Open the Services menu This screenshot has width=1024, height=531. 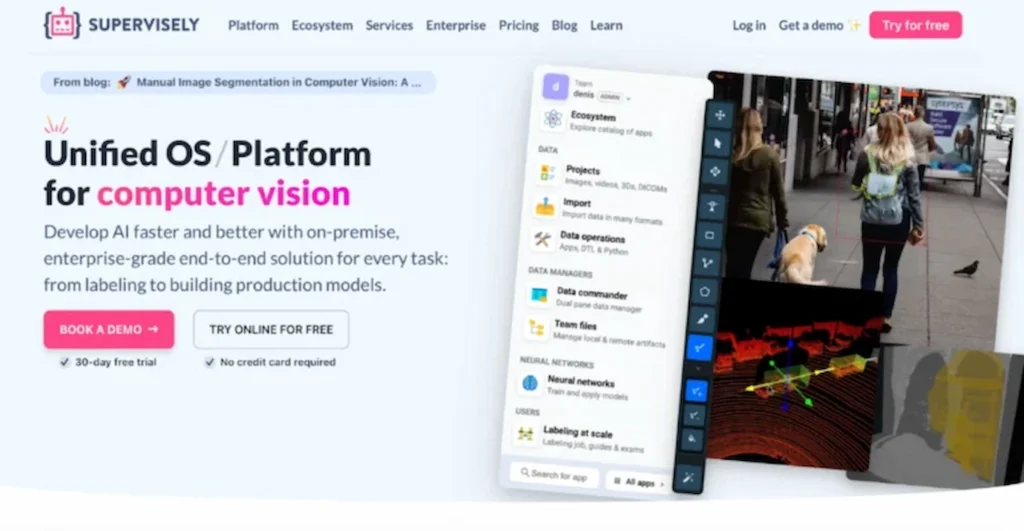pos(389,25)
